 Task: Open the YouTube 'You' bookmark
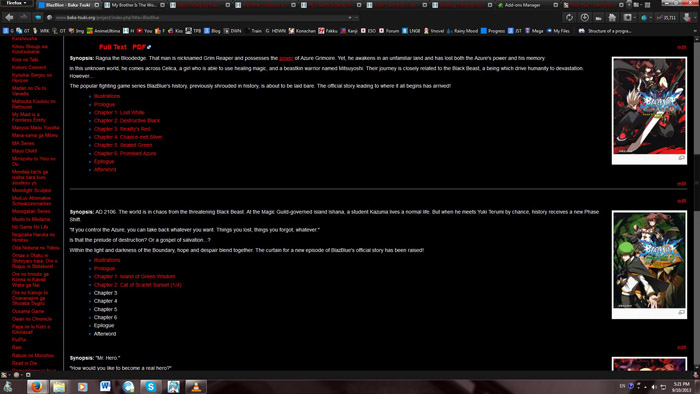click(x=145, y=31)
